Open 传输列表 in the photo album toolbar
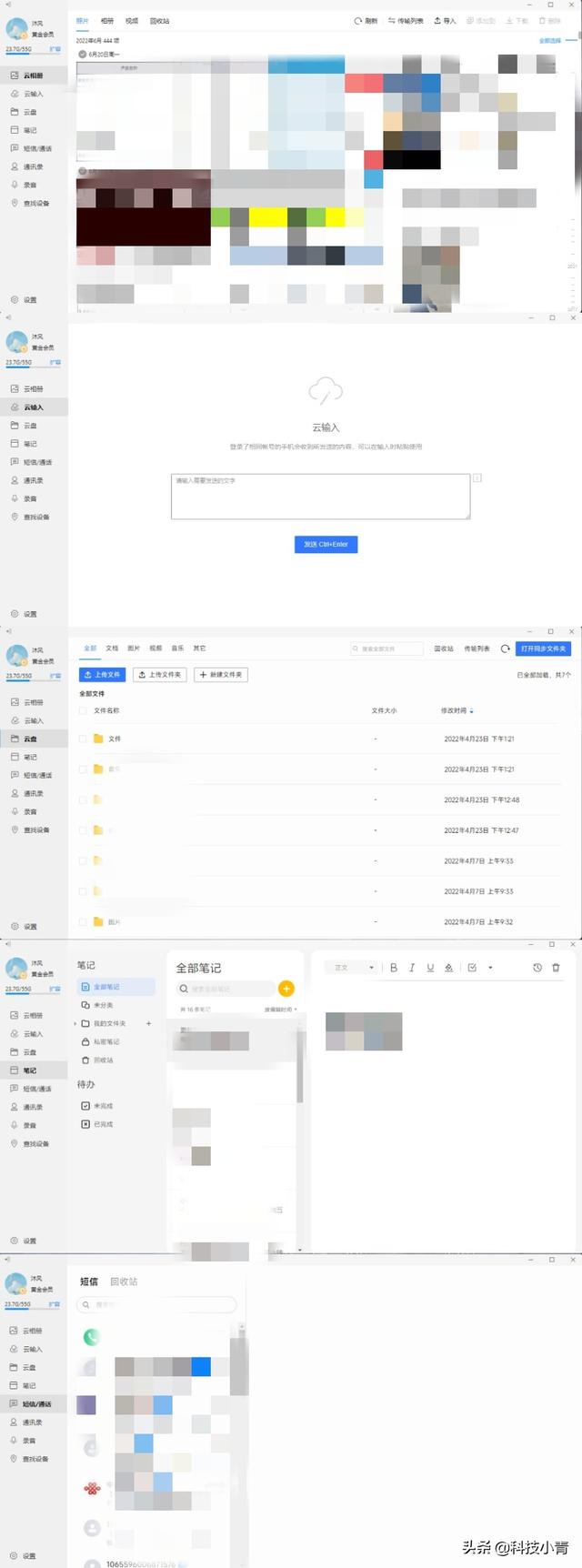The image size is (582, 1568). pos(406,21)
